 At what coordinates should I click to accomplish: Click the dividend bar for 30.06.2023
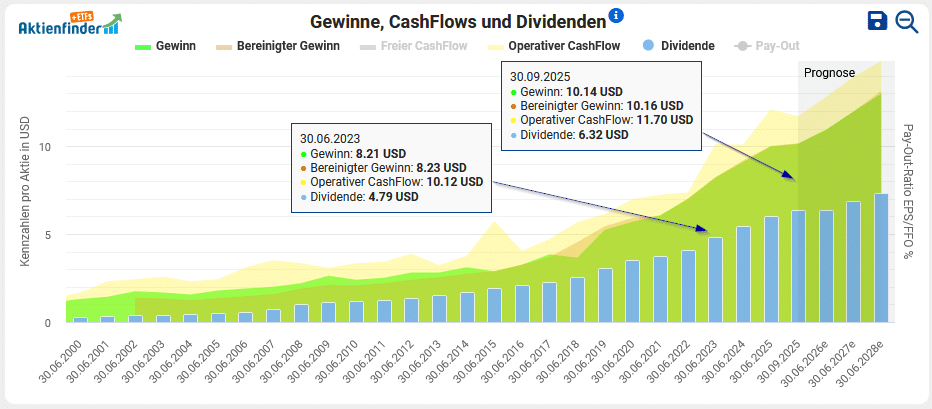tap(715, 280)
